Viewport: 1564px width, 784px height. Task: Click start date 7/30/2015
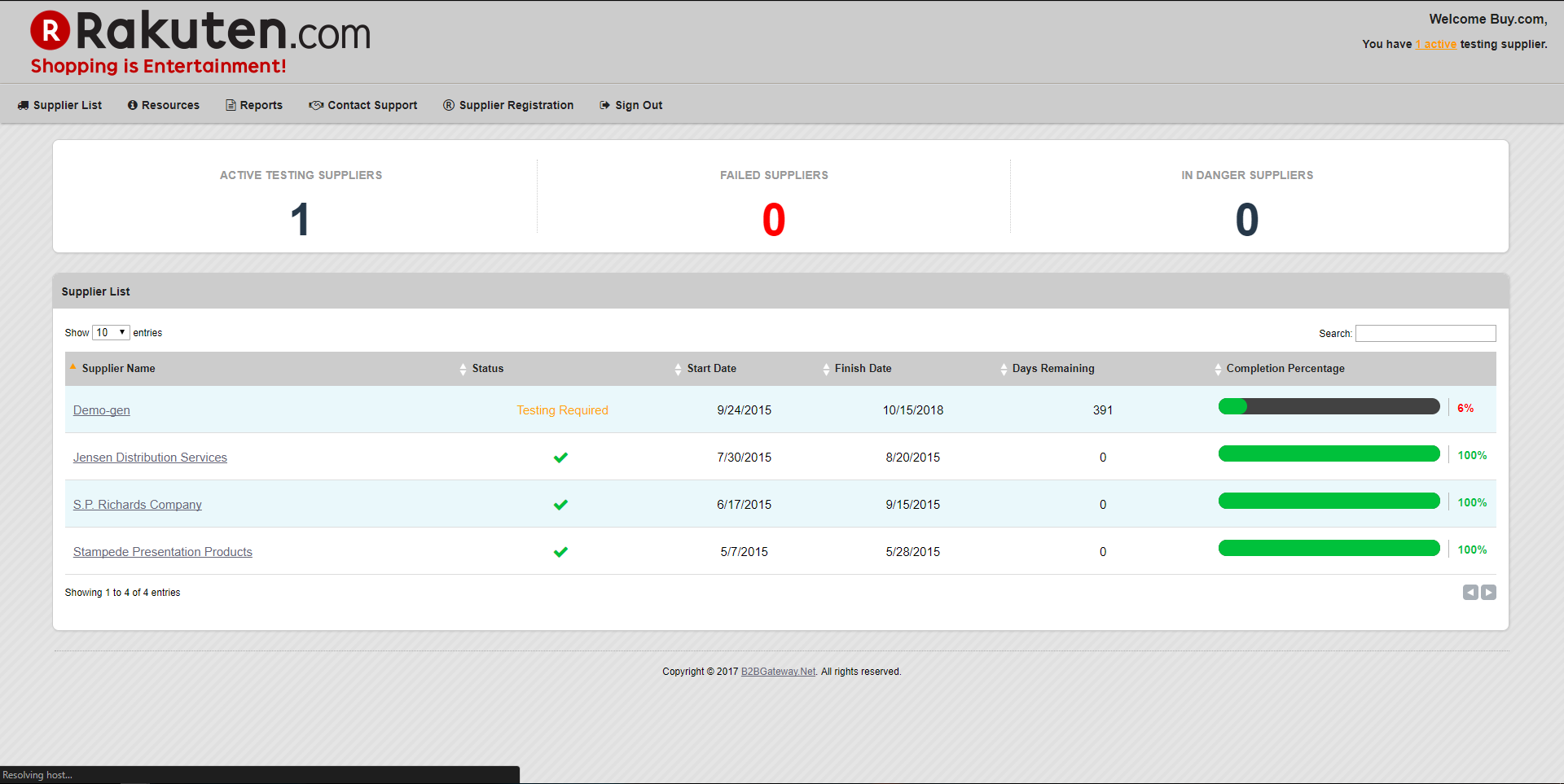tap(745, 458)
